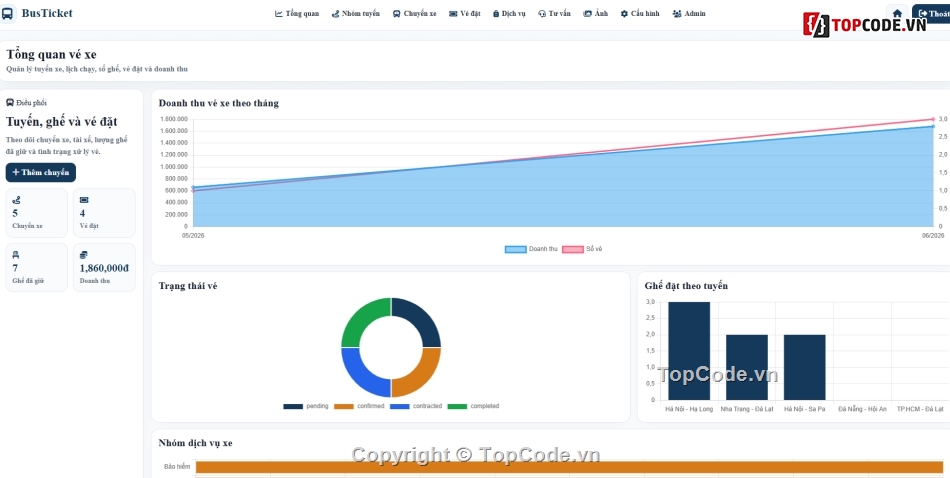Click the 05/2026 revenue data point
Image resolution: width=950 pixels, height=478 pixels.
tap(193, 188)
